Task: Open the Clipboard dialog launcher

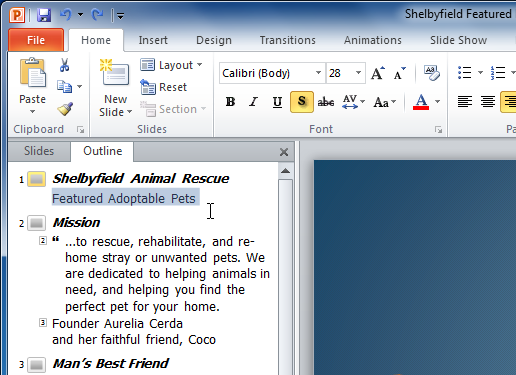Action: click(x=80, y=130)
